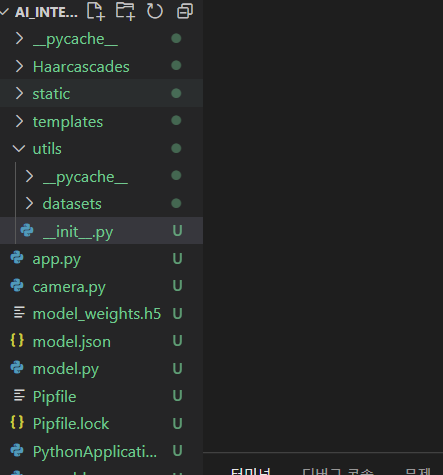Click the New File icon in explorer header
443x475 pixels.
tap(96, 11)
